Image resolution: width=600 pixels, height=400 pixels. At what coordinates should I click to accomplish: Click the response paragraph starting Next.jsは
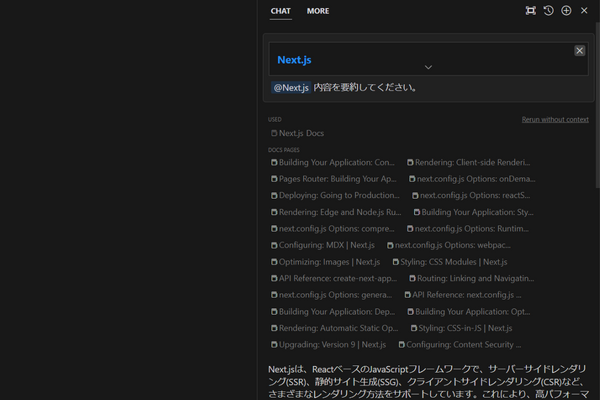point(427,382)
